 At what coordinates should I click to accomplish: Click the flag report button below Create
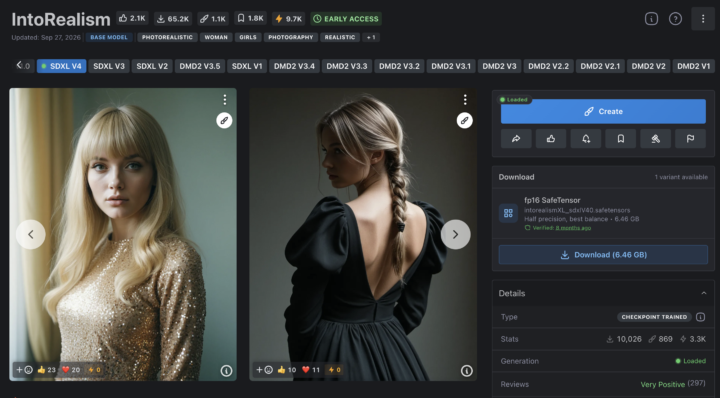pyautogui.click(x=691, y=139)
